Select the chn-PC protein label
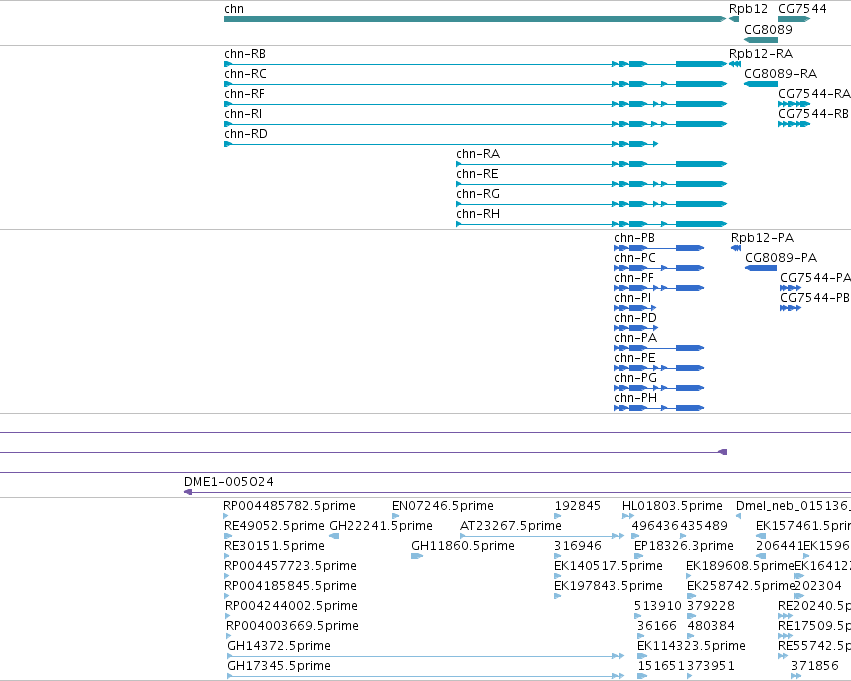Viewport: 851px width, 681px height. click(x=635, y=258)
